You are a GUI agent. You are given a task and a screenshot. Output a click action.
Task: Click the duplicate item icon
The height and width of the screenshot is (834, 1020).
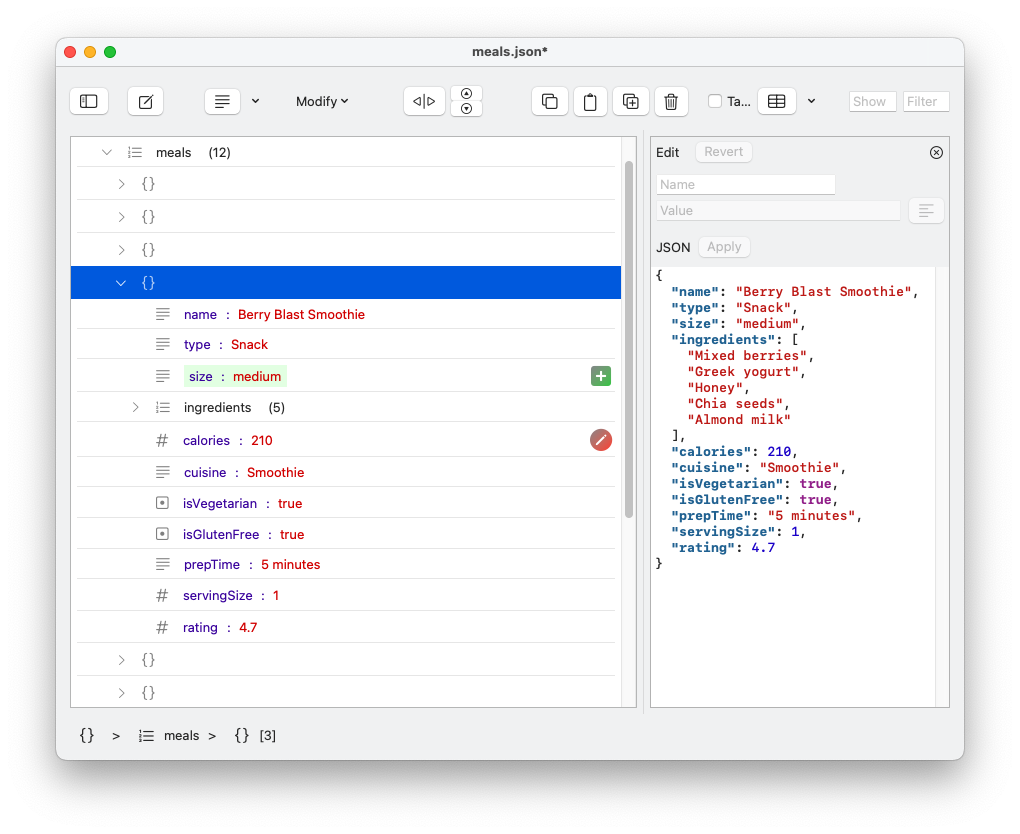point(630,101)
